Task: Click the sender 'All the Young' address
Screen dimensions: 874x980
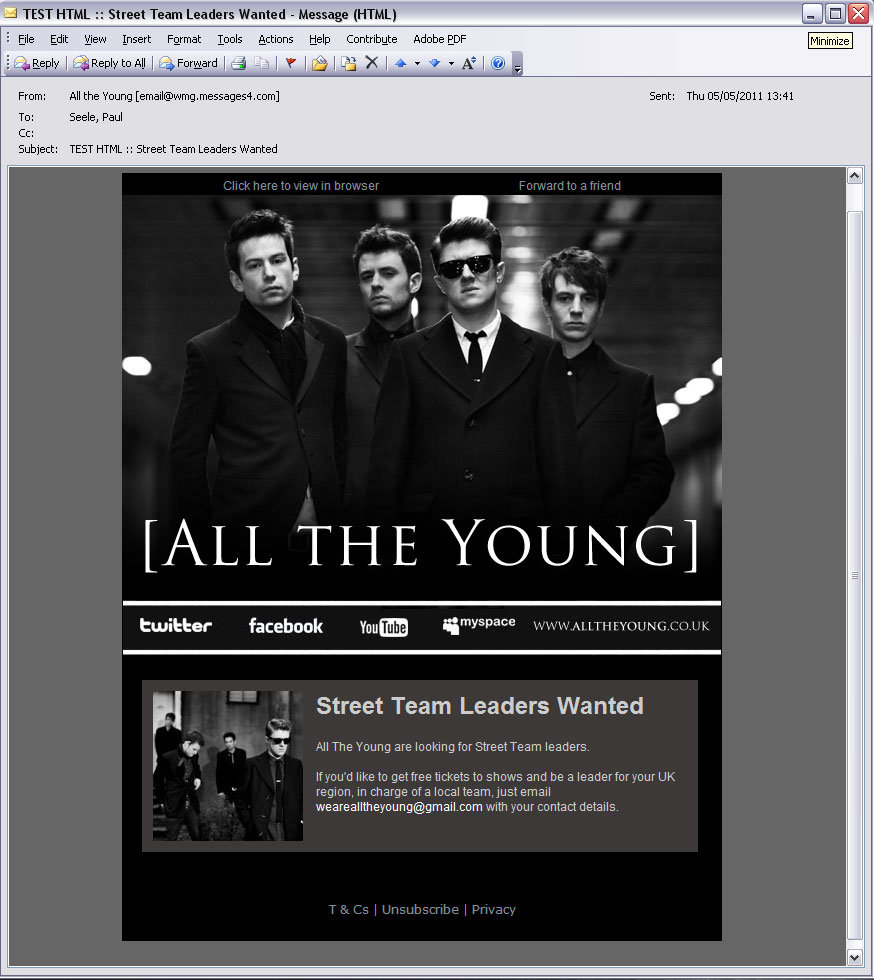Action: click(174, 96)
